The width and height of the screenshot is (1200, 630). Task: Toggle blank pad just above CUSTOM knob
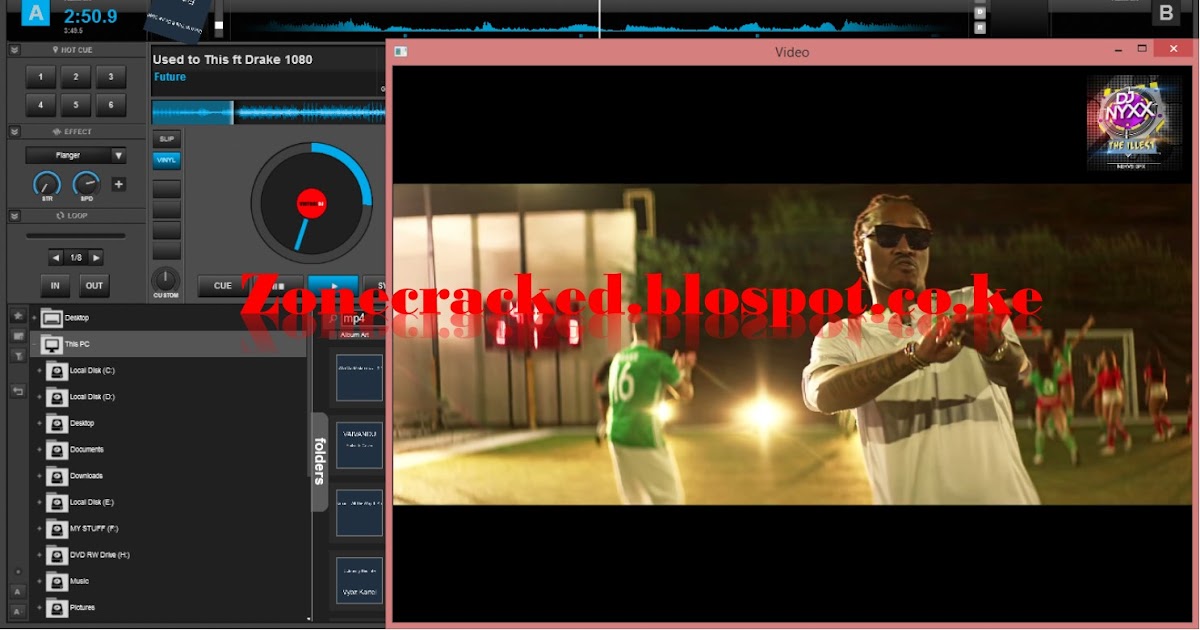[x=166, y=250]
